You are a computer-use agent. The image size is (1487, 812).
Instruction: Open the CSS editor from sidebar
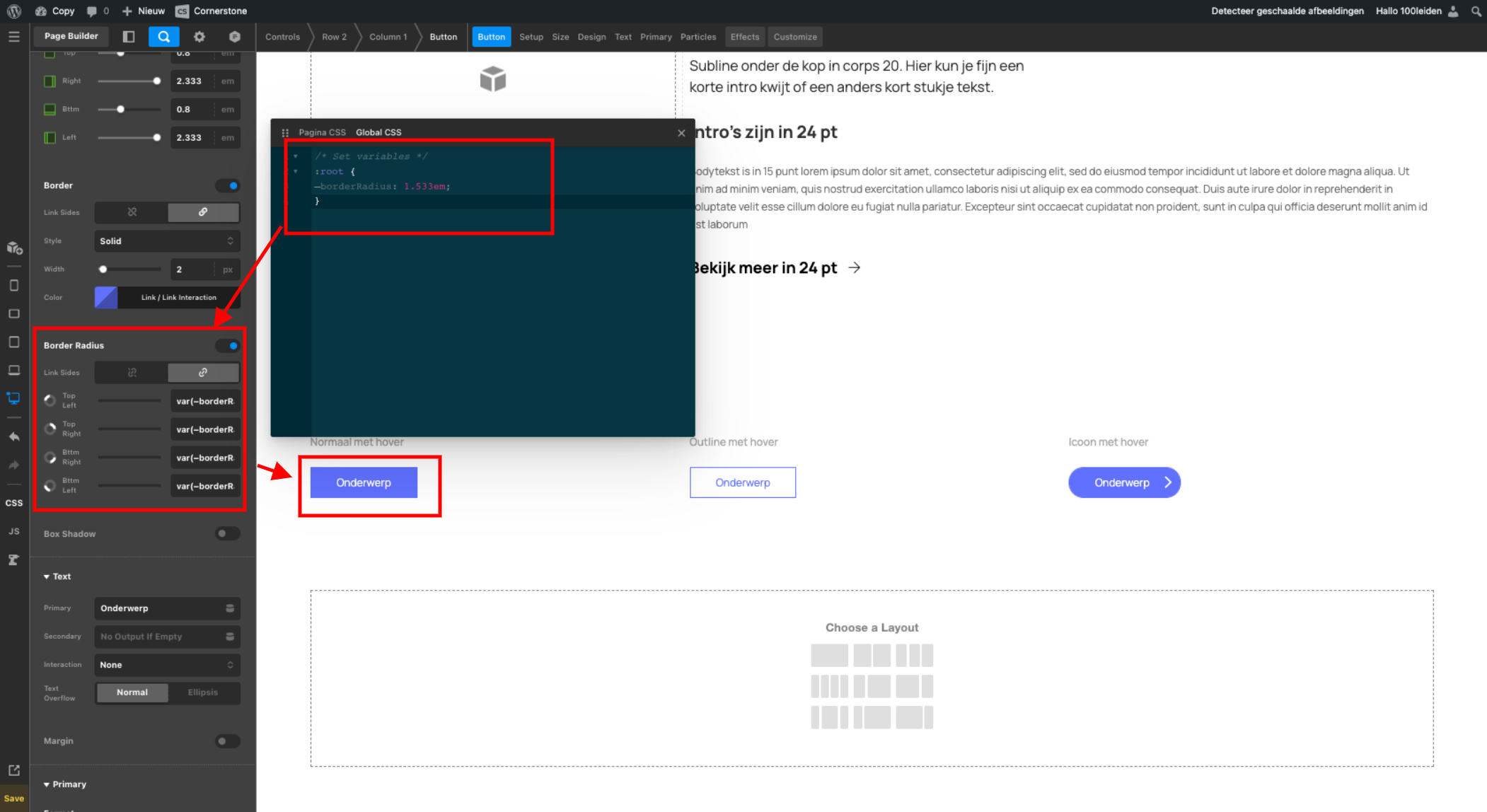(x=14, y=503)
